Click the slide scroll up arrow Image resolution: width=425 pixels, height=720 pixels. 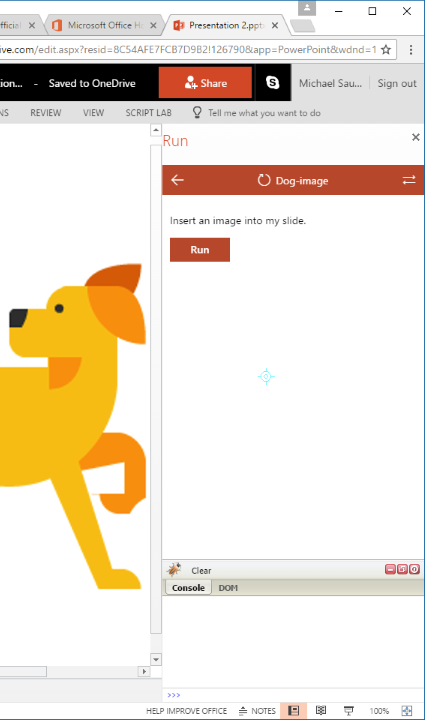pos(156,130)
